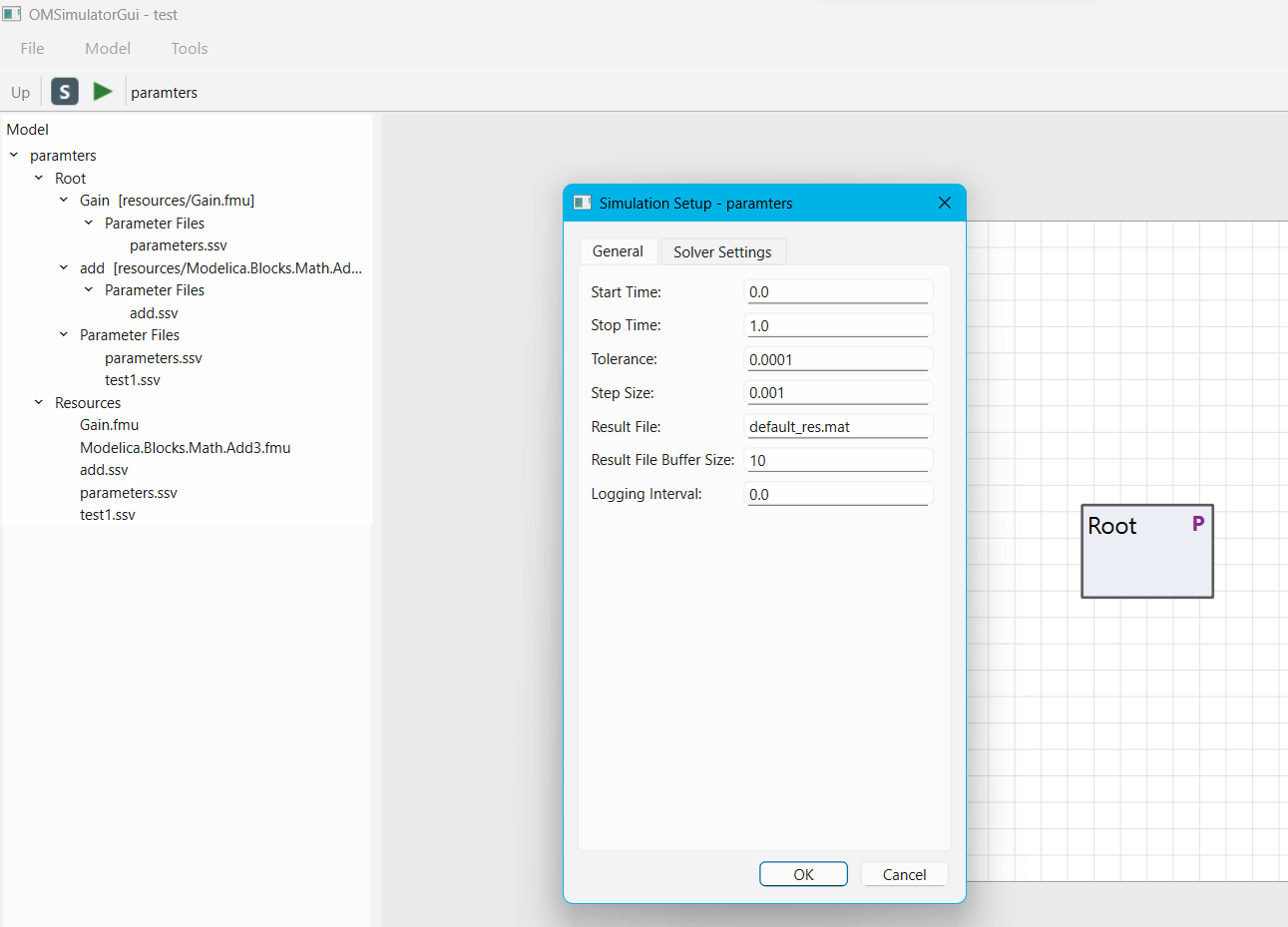Switch to the Solver Settings tab

(x=722, y=251)
